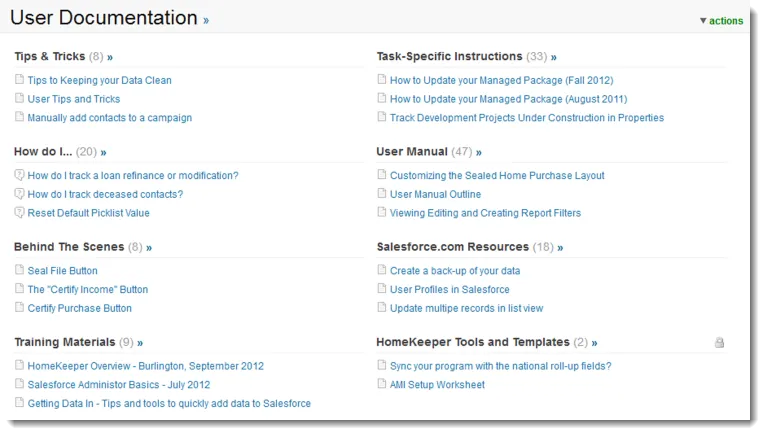Open Reset Default Picklist Value article
Screen dimensions: 765x435
(88, 213)
